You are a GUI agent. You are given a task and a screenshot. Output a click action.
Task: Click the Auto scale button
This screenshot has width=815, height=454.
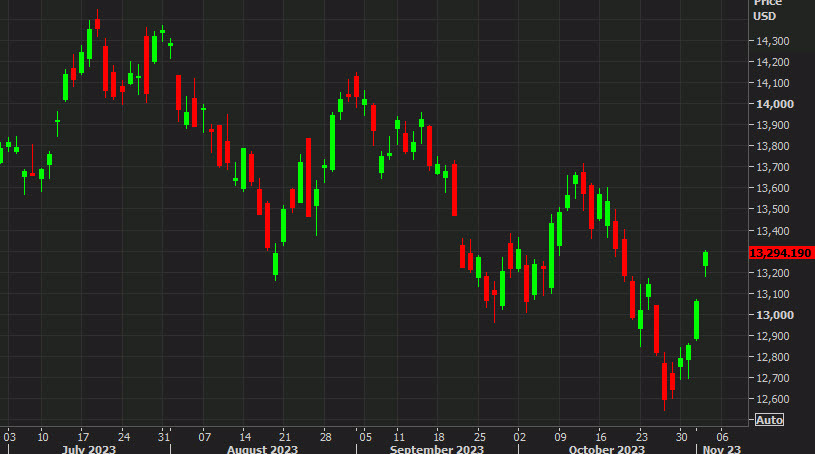[x=769, y=420]
